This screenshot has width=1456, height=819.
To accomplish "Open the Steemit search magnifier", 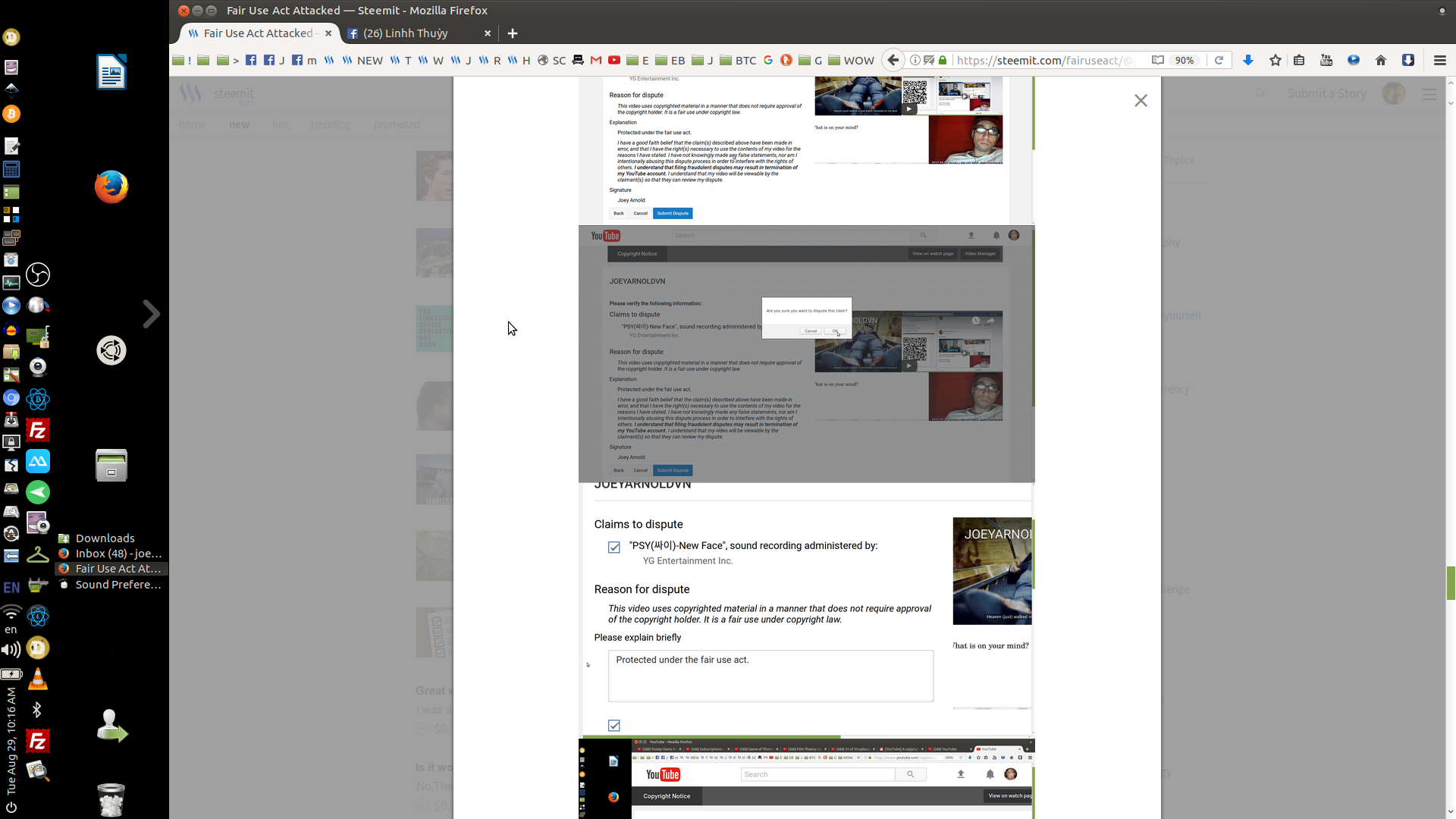I will point(1260,93).
